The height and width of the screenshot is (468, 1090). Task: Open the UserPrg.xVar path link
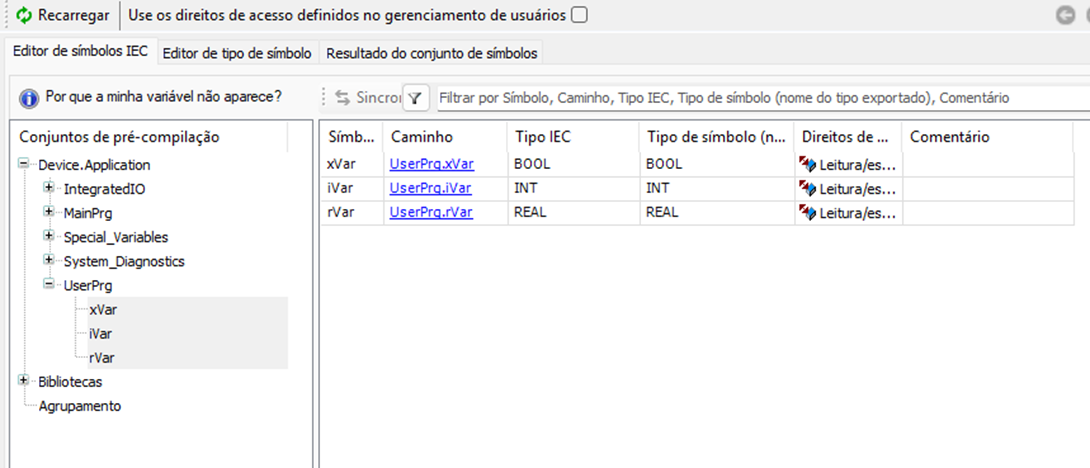coord(431,164)
